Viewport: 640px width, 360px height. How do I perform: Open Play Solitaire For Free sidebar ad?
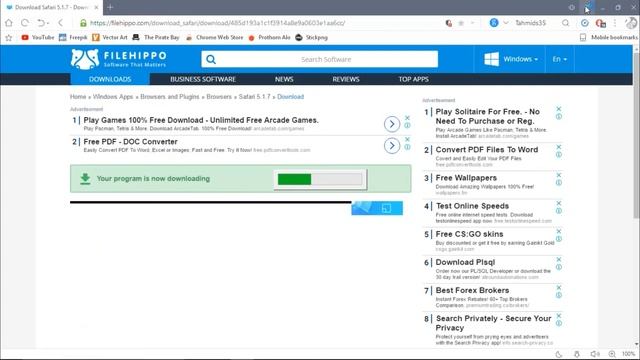tap(487, 116)
